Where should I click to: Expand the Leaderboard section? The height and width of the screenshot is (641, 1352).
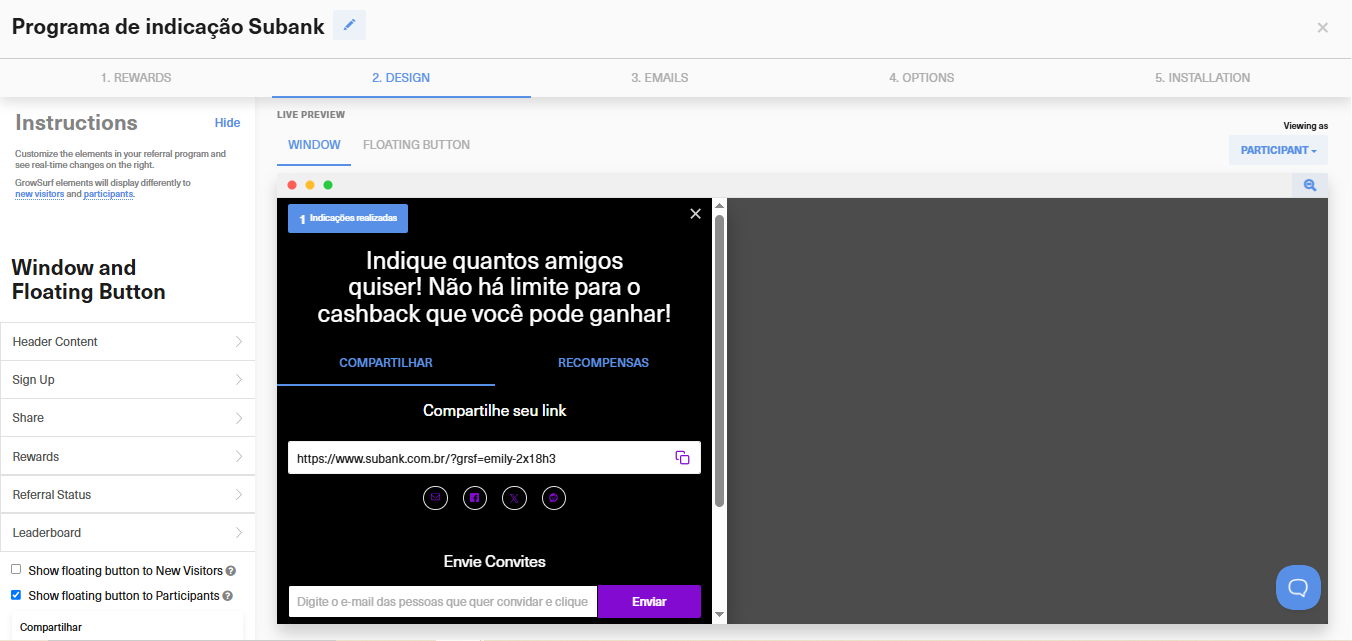point(128,533)
